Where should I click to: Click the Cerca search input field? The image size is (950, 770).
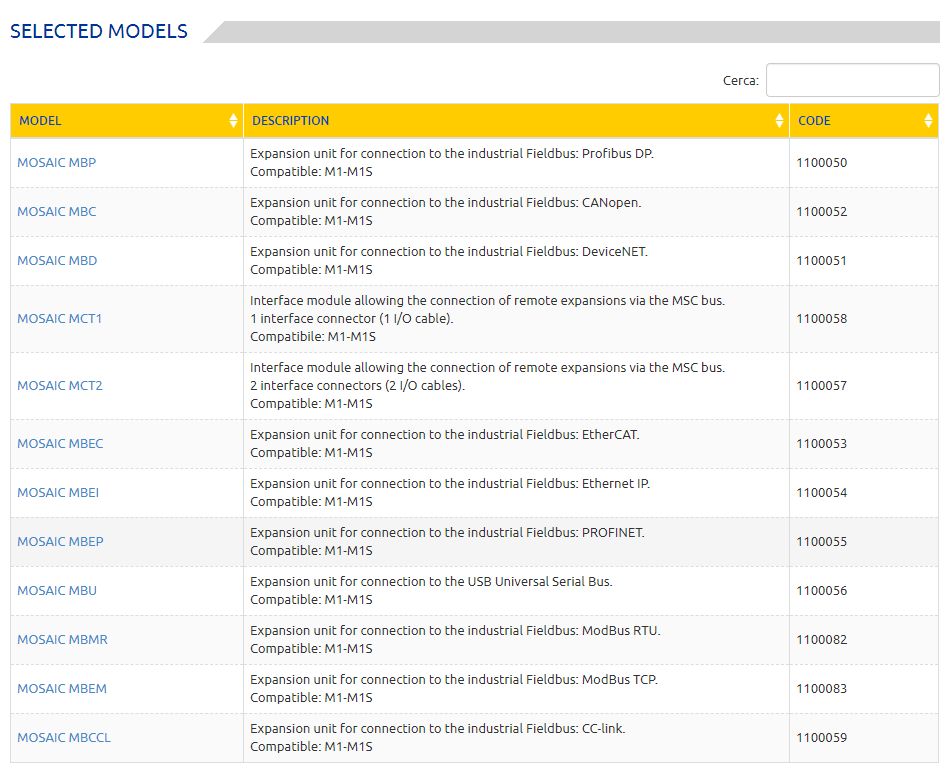(x=852, y=80)
